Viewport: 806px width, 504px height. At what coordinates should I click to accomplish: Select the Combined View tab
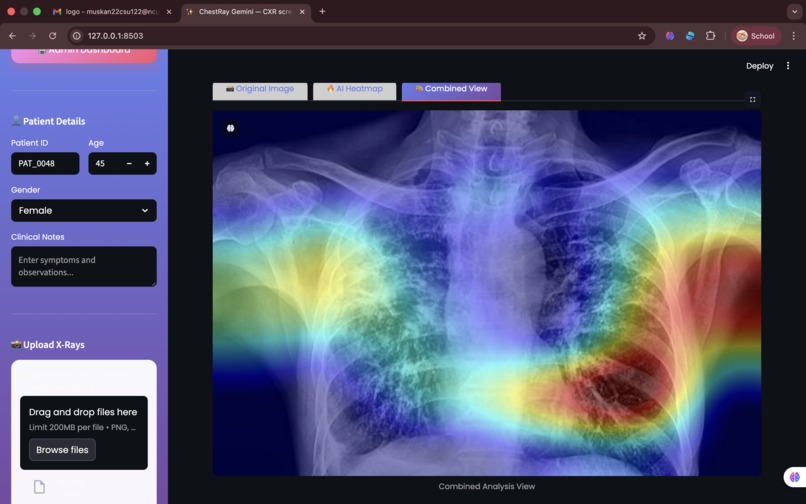point(451,91)
